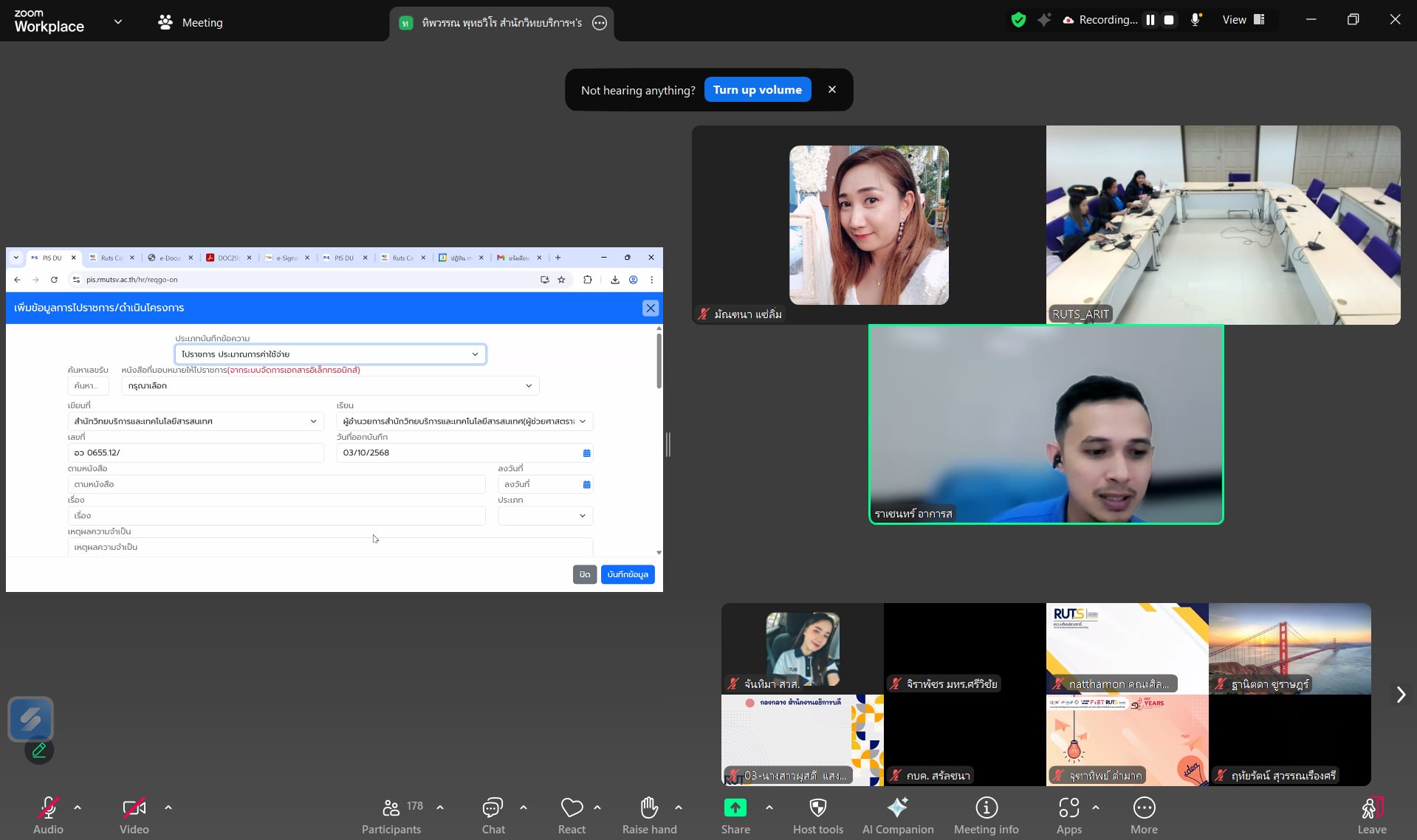
Task: Go to next page of participant thumbnails
Action: [1400, 695]
